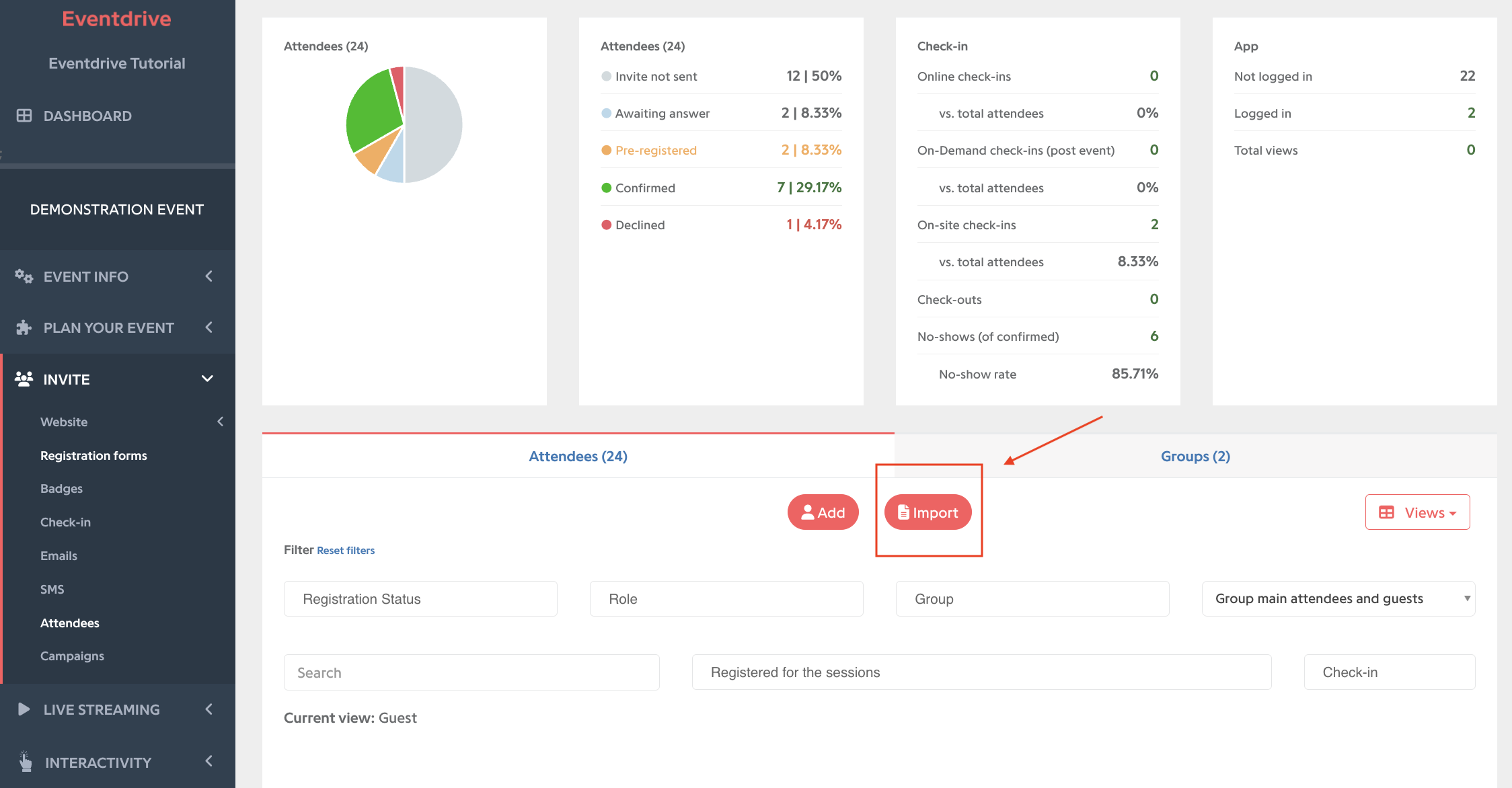Open the Badges sidebar item
The height and width of the screenshot is (788, 1512).
point(61,489)
